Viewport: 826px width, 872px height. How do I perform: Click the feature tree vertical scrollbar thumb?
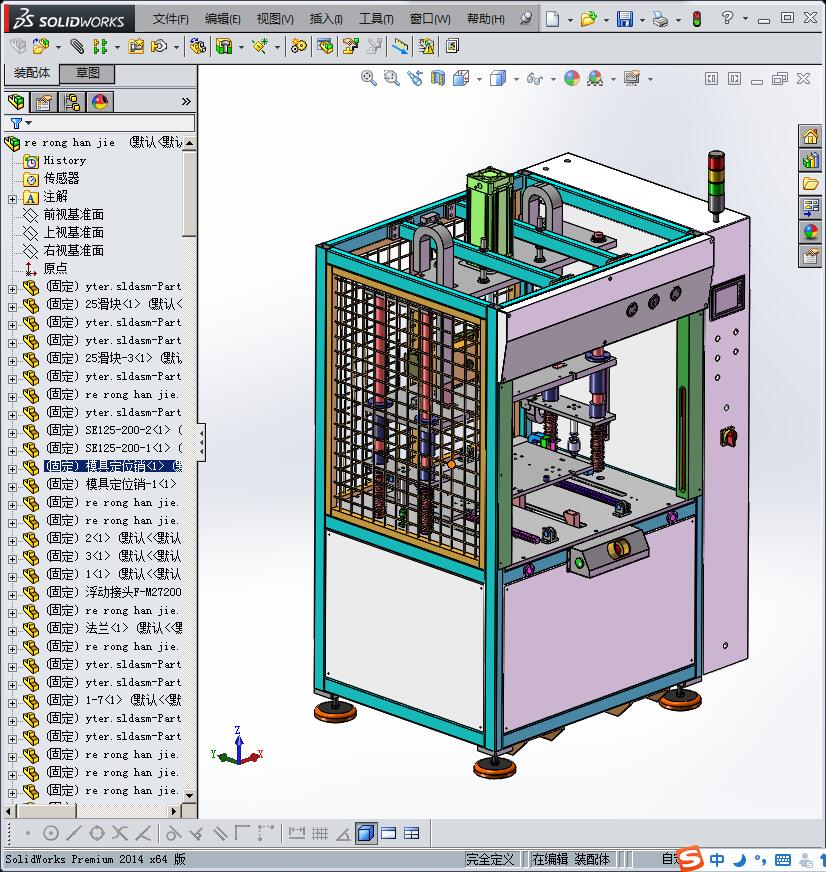(189, 194)
